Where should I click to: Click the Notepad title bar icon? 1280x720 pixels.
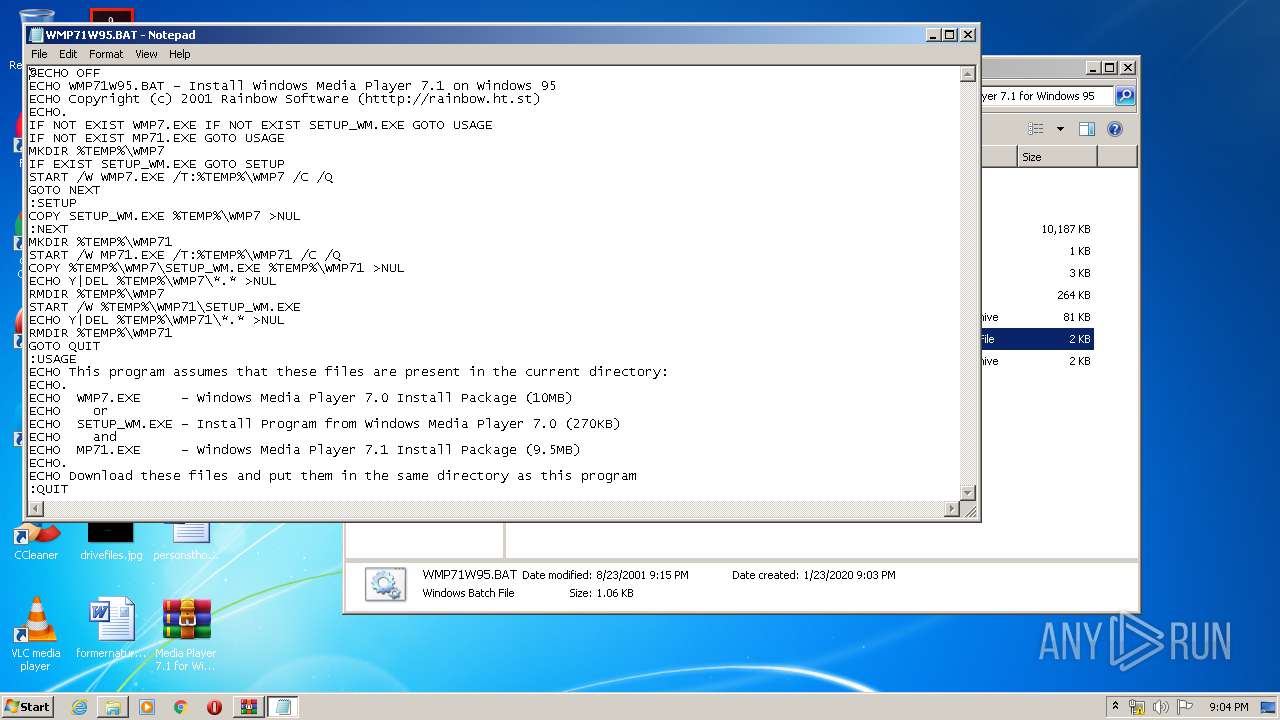[36, 35]
